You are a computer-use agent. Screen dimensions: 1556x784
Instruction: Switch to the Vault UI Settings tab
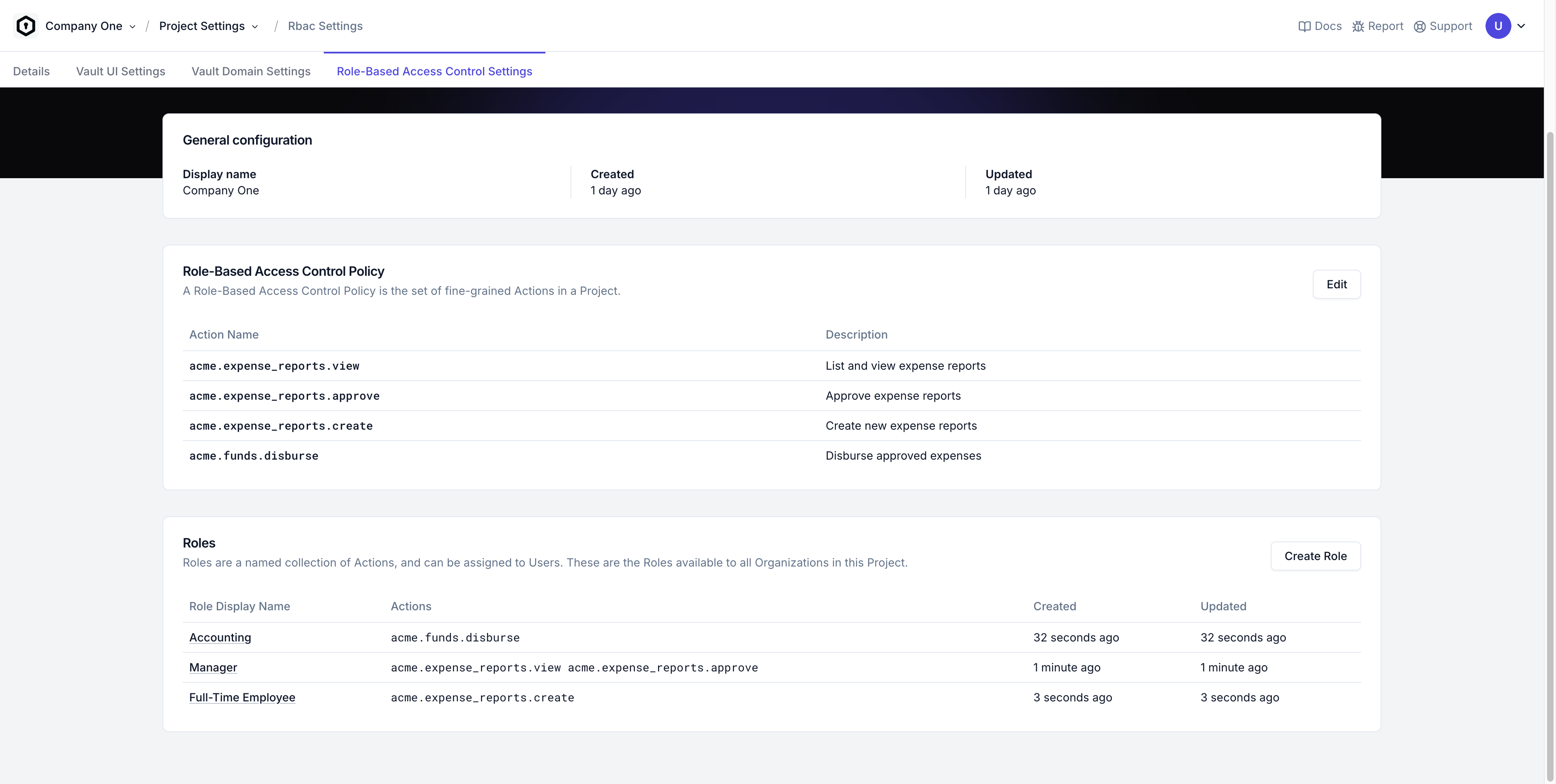tap(120, 71)
